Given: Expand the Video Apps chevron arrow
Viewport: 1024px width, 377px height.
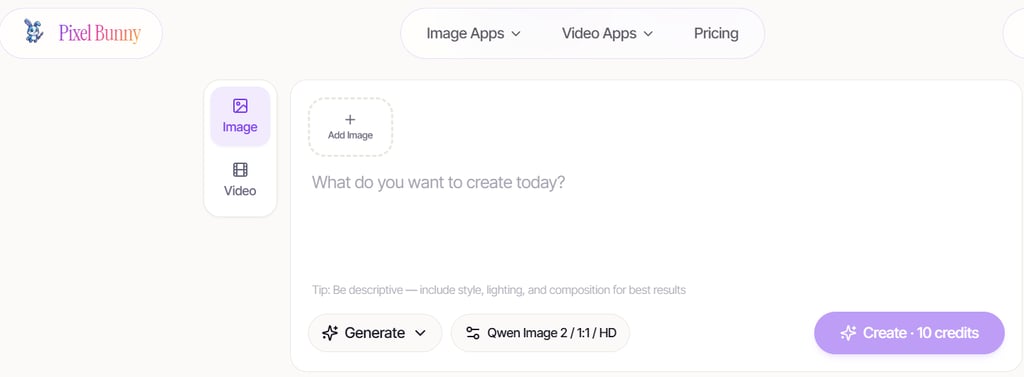Looking at the screenshot, I should pos(648,34).
